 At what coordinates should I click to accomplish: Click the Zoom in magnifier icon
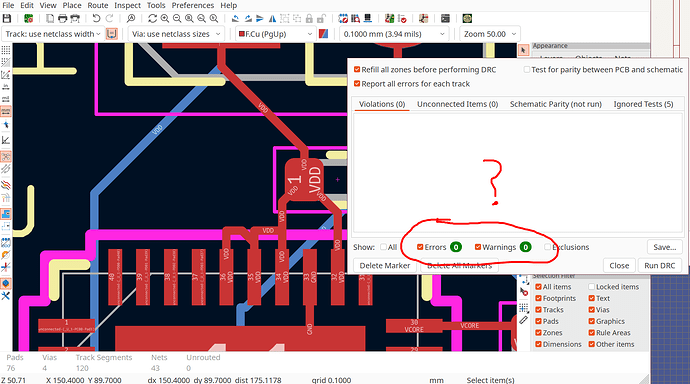(165, 18)
